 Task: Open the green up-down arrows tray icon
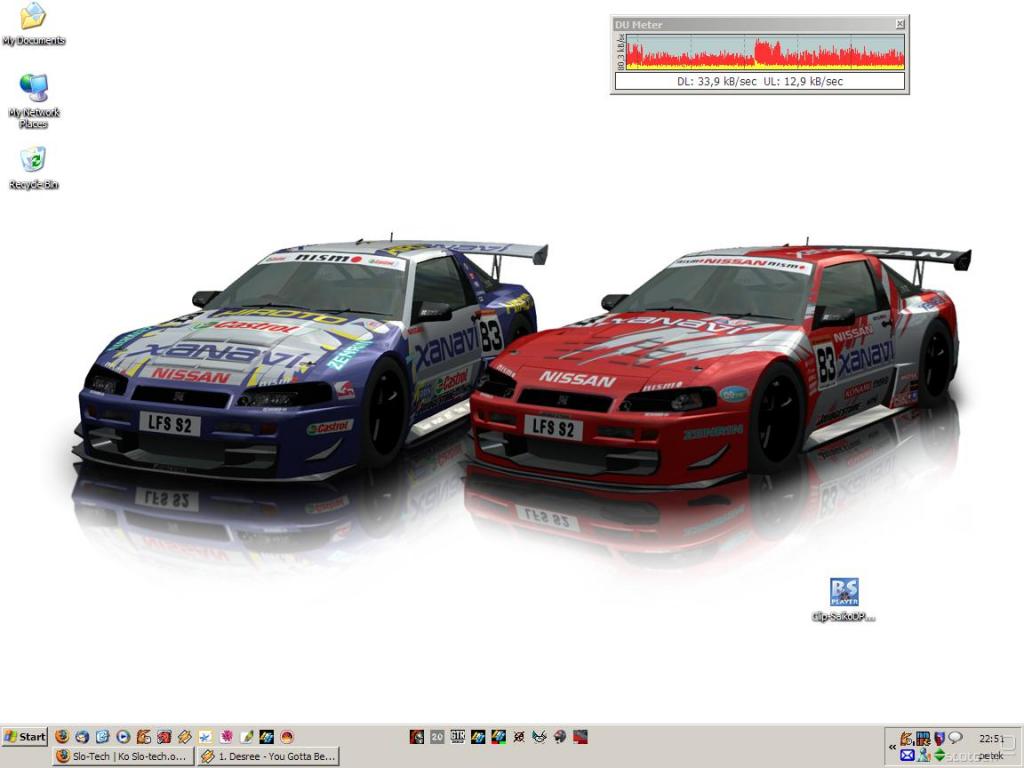click(939, 755)
